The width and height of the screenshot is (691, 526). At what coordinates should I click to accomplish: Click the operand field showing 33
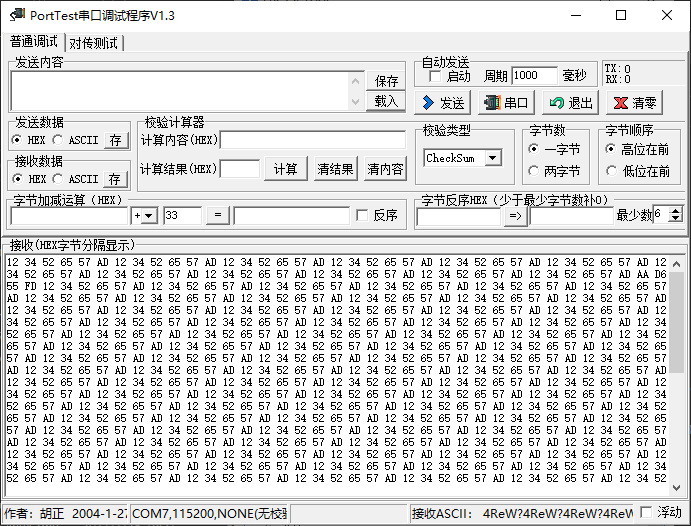[182, 215]
